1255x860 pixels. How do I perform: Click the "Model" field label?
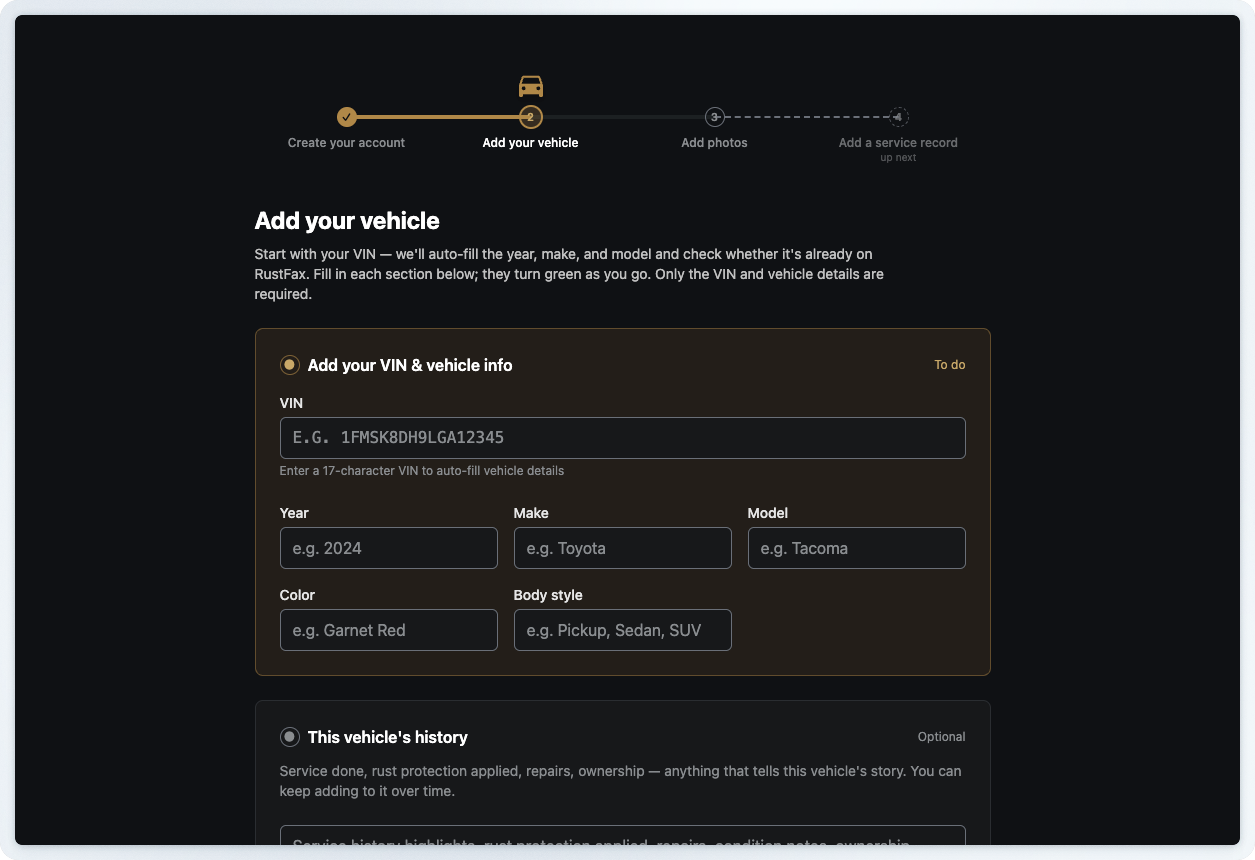point(768,513)
